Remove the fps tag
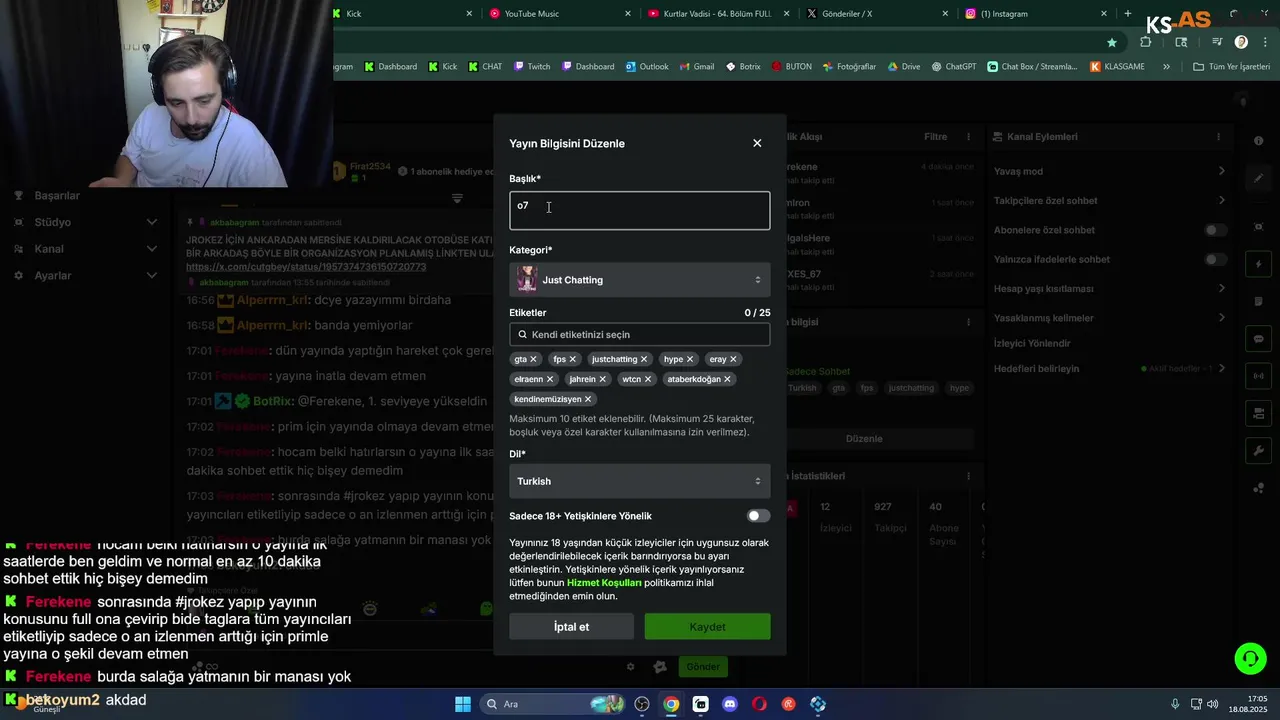1280x720 pixels. point(573,359)
